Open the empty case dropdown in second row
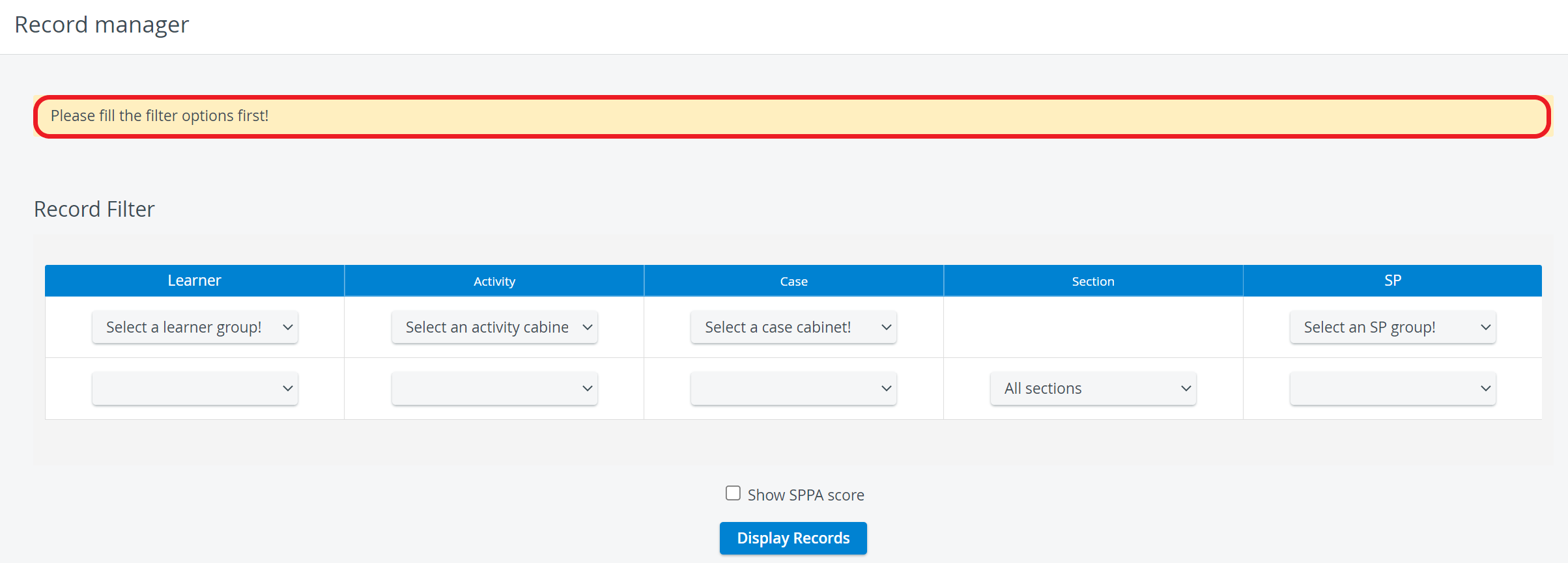The image size is (1568, 563). tap(793, 388)
